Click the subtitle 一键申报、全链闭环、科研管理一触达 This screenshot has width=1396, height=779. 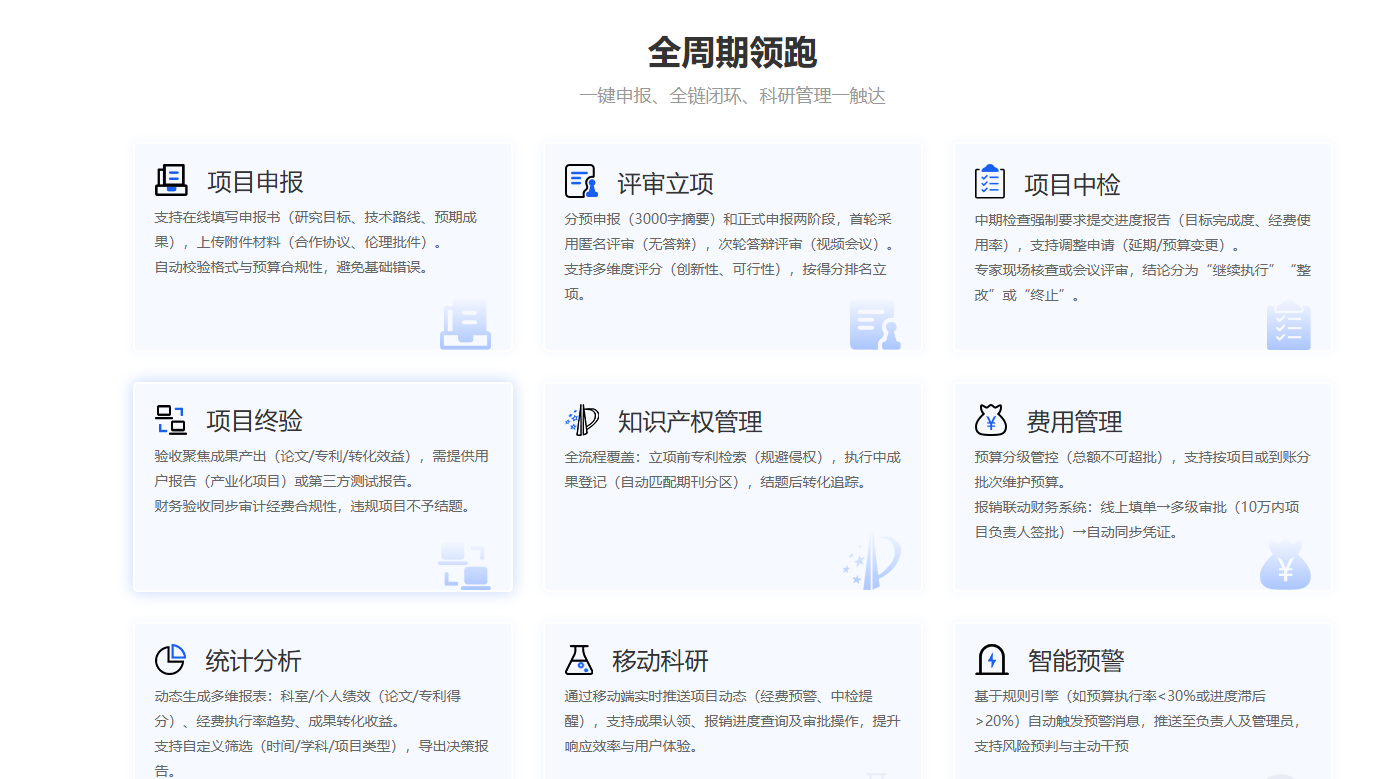[732, 96]
